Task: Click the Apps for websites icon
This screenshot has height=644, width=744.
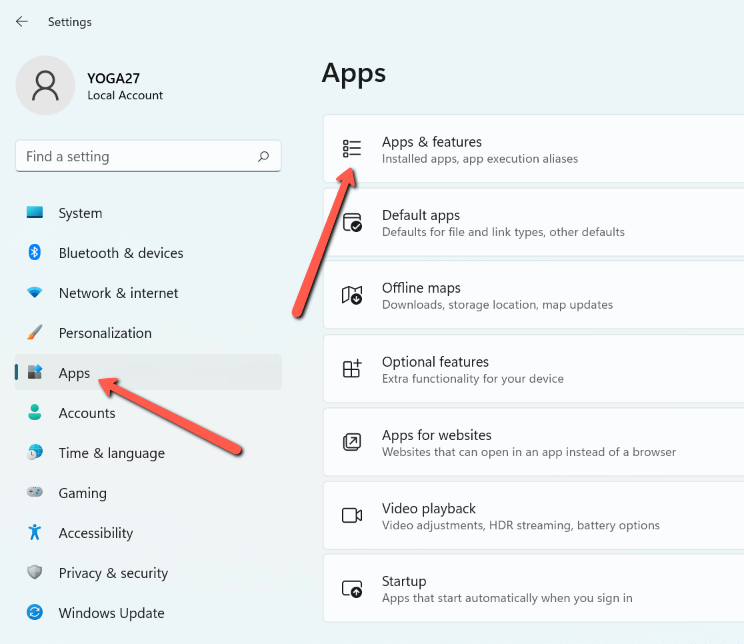Action: click(352, 442)
